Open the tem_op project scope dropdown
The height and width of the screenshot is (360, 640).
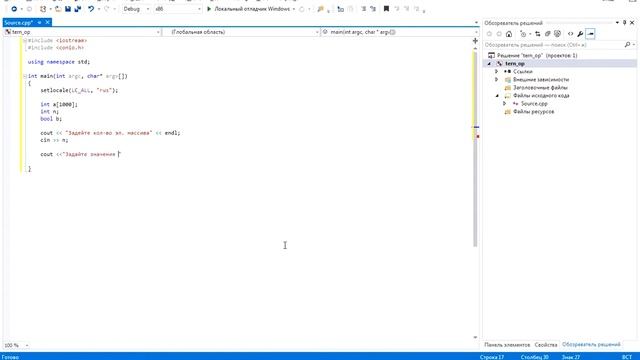82,32
